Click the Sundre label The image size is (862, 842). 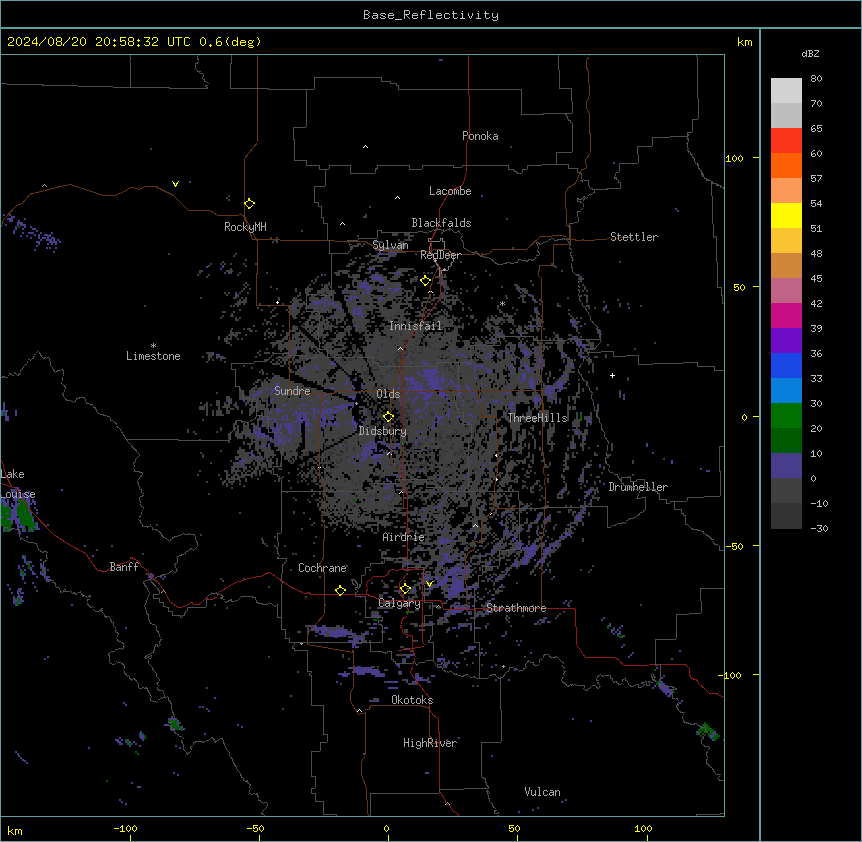pos(292,391)
